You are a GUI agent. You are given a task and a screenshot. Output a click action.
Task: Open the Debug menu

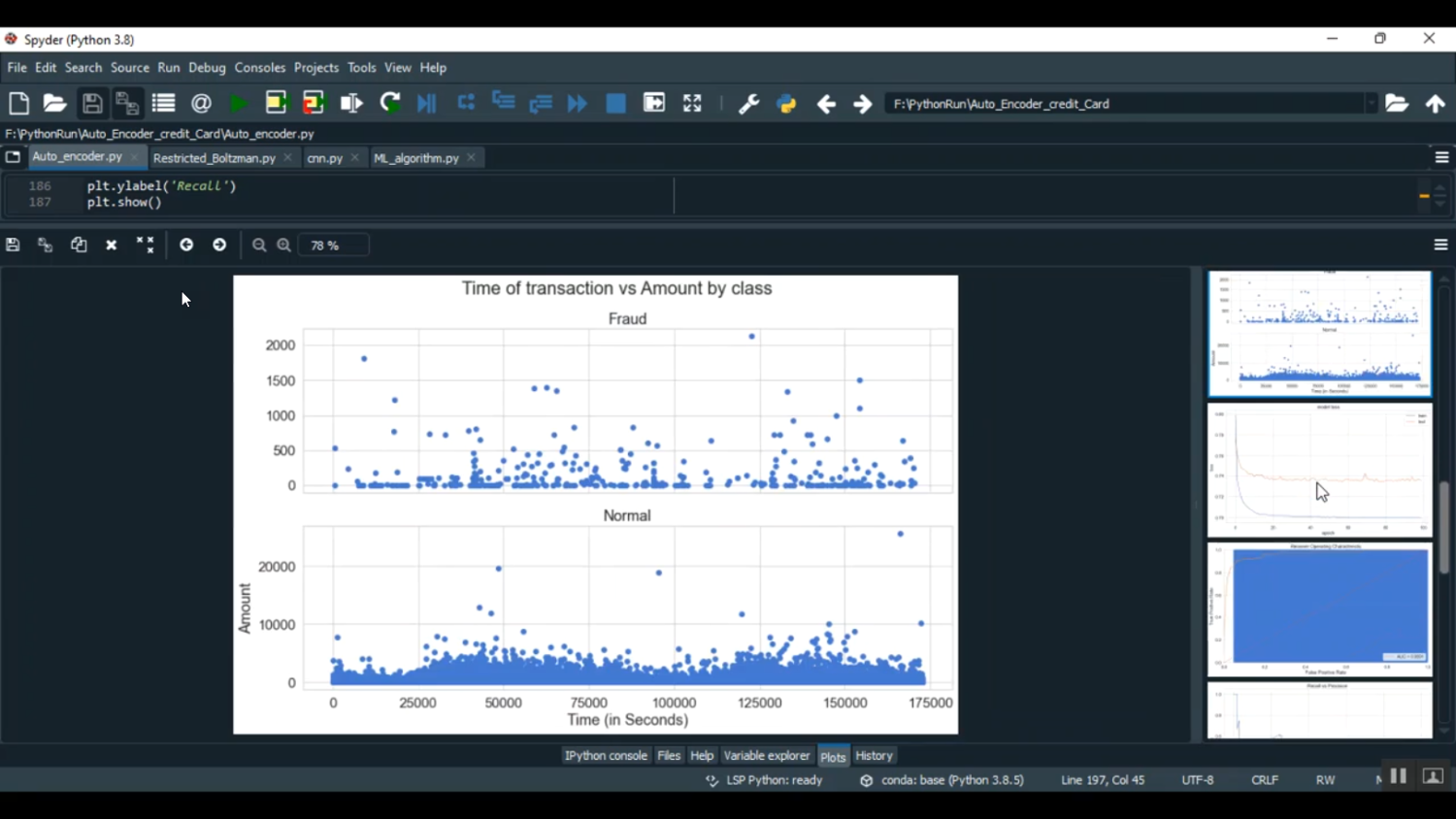coord(207,68)
